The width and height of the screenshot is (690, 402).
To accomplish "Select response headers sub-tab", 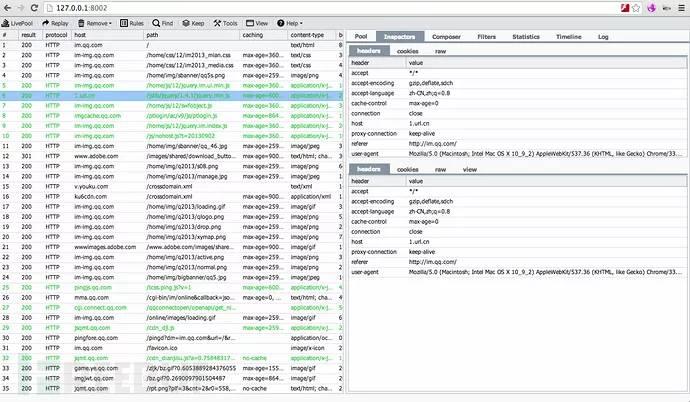I will pos(369,169).
